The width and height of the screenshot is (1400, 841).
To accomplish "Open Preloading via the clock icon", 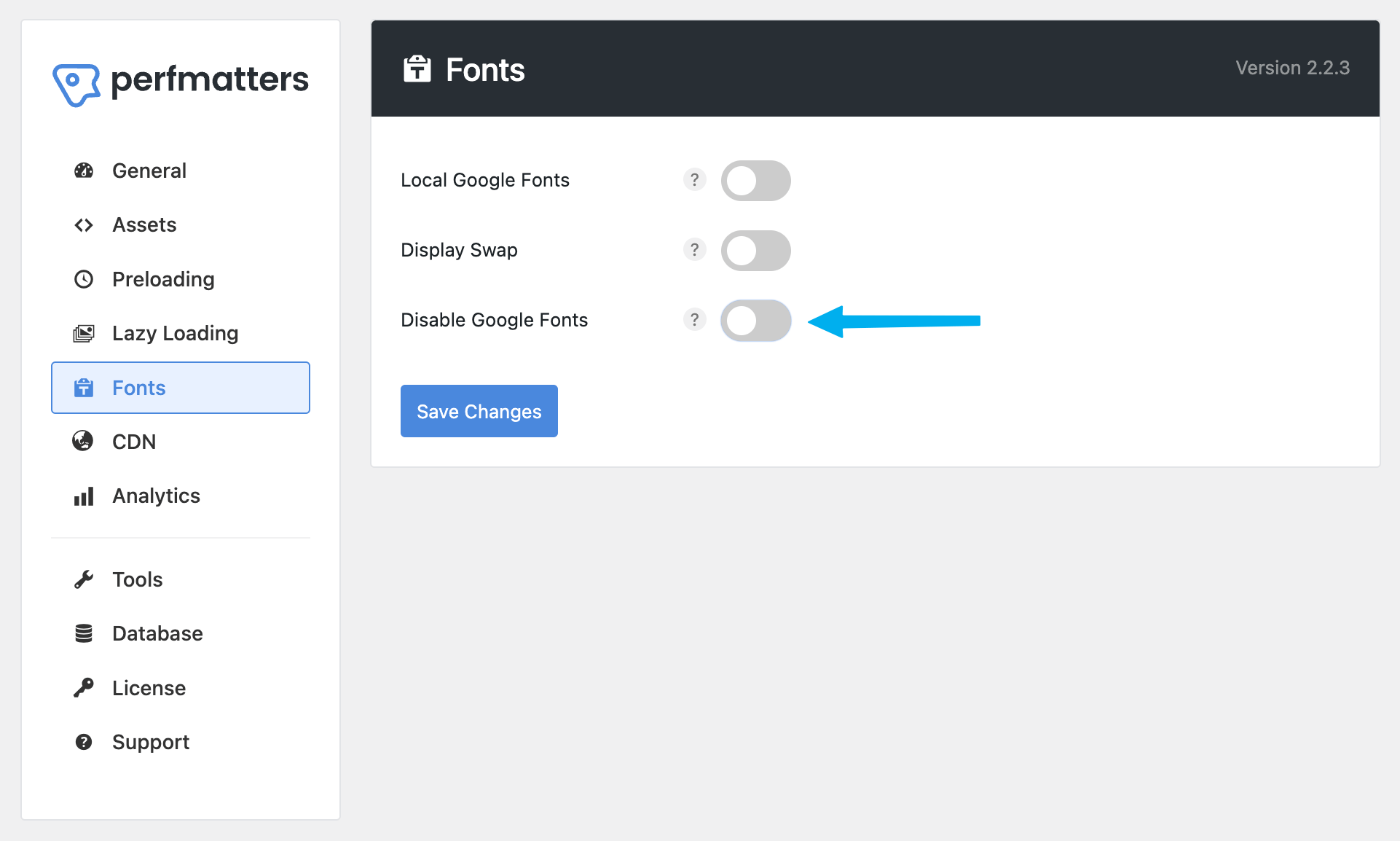I will point(84,278).
